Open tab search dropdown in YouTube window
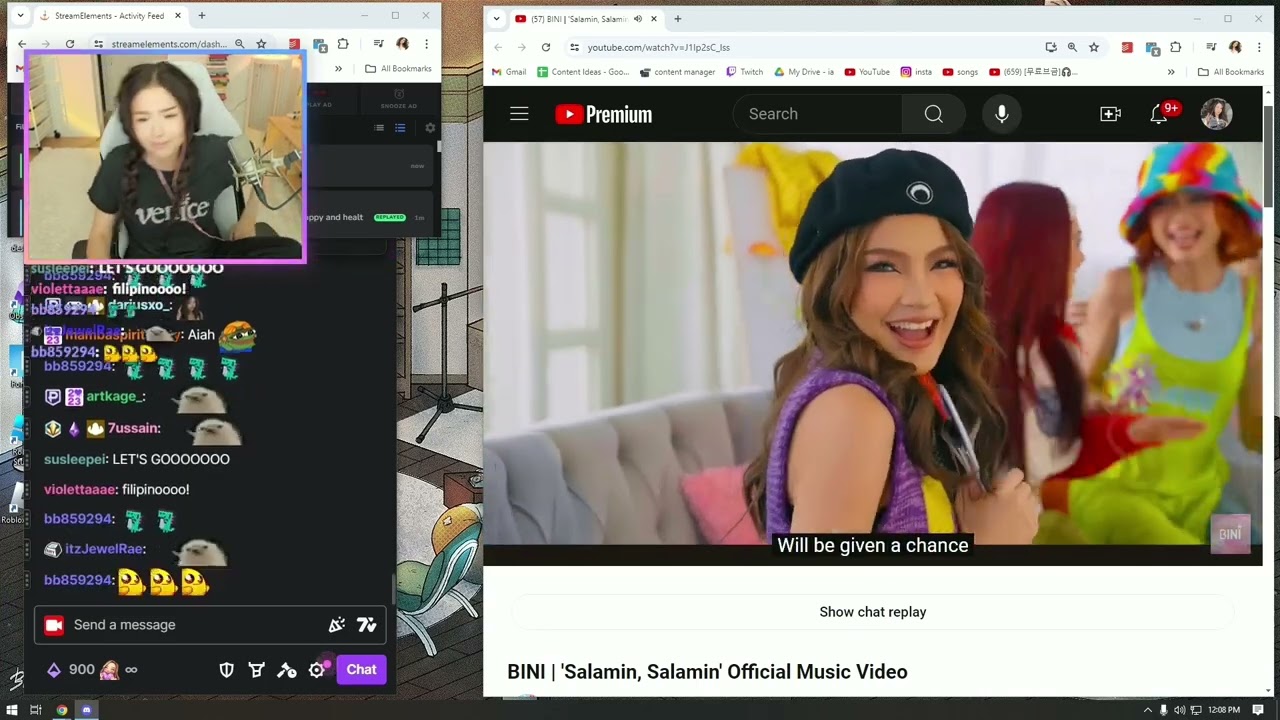Viewport: 1280px width, 720px height. pos(497,18)
